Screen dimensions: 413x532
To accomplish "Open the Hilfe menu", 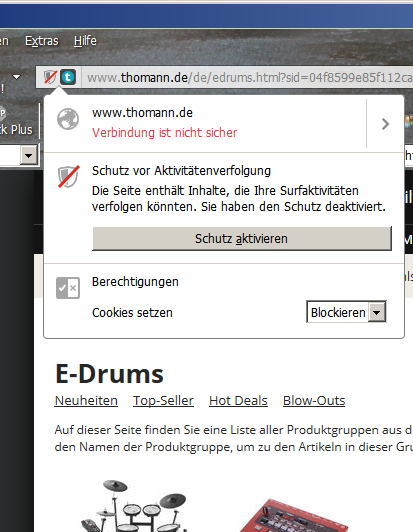I will [85, 41].
